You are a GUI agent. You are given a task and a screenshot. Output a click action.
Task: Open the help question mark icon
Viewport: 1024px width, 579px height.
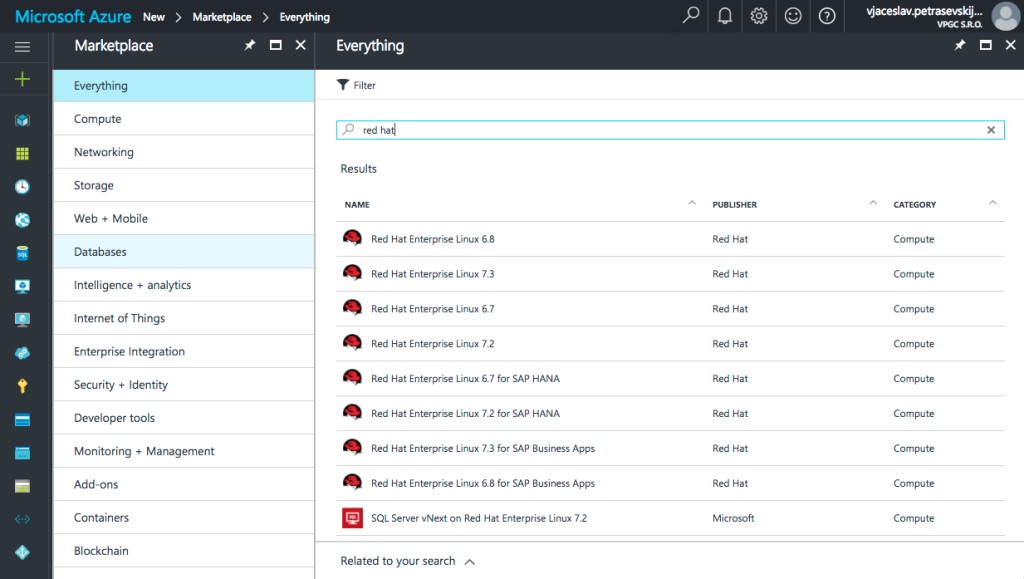click(x=827, y=16)
